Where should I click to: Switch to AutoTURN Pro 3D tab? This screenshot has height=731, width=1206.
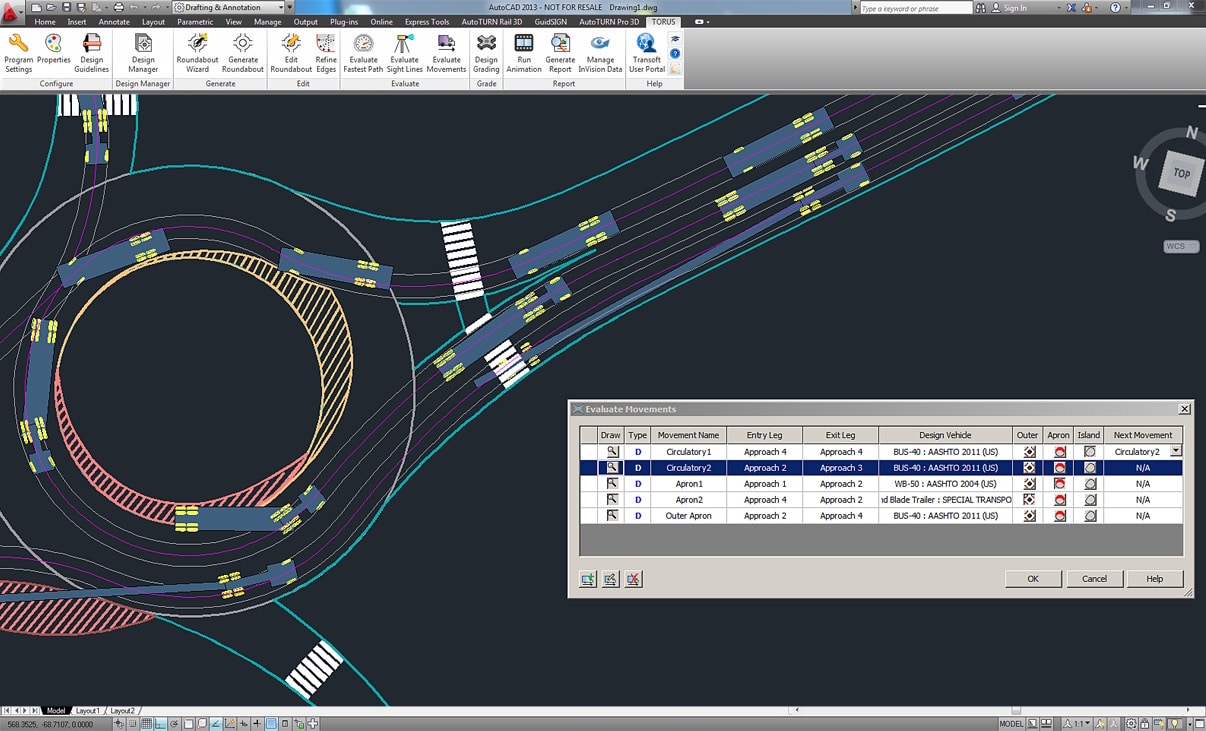609,22
